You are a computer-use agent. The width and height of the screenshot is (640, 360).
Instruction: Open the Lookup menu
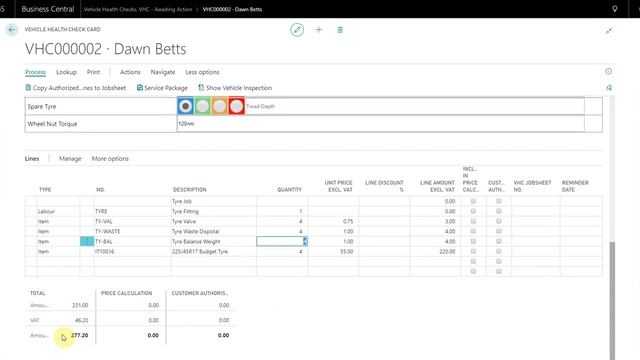(x=66, y=72)
